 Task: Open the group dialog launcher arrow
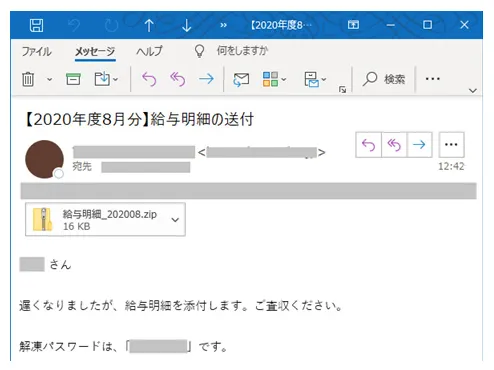pos(342,89)
